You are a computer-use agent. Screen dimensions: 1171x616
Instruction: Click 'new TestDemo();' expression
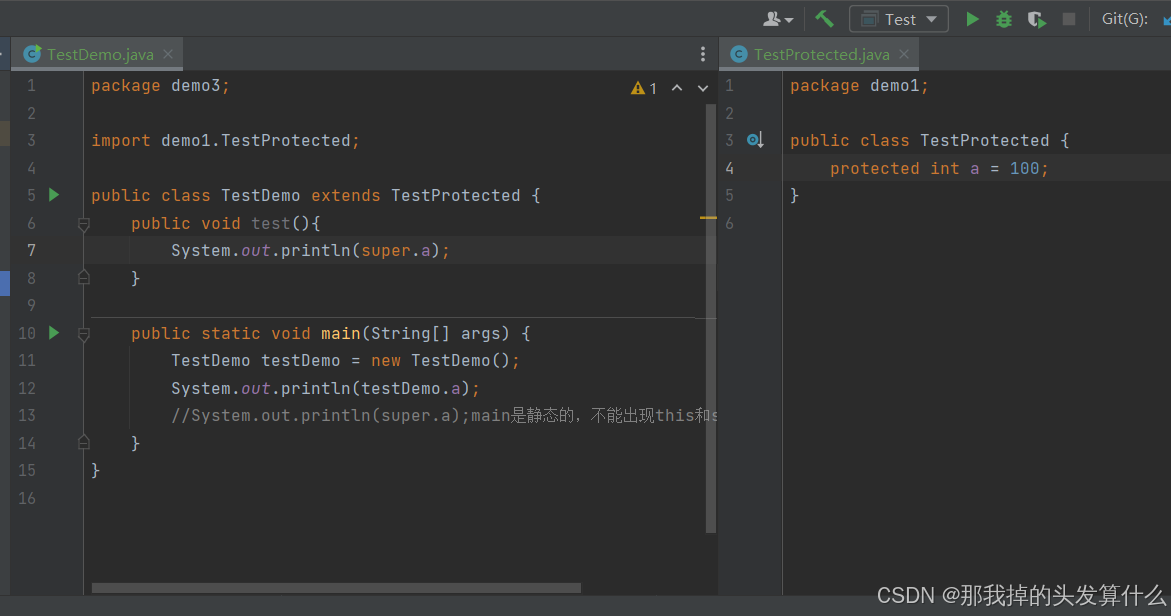445,361
